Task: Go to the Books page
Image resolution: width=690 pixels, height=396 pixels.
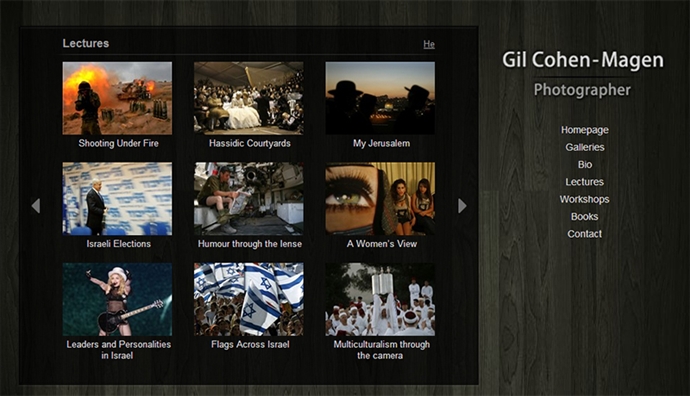Action: click(584, 216)
